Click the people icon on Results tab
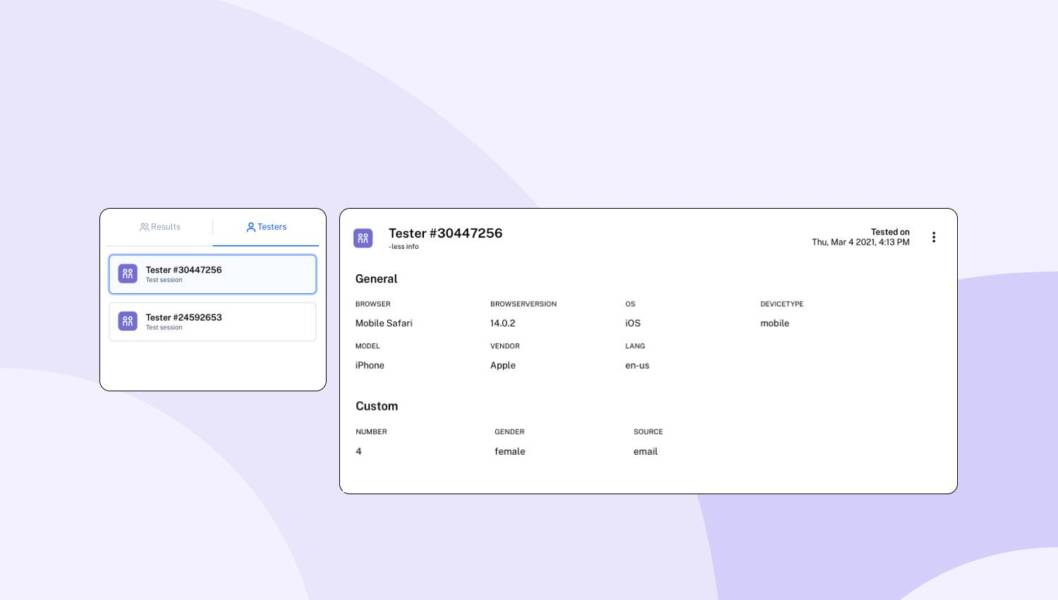Viewport: 1058px width, 600px height. point(144,227)
